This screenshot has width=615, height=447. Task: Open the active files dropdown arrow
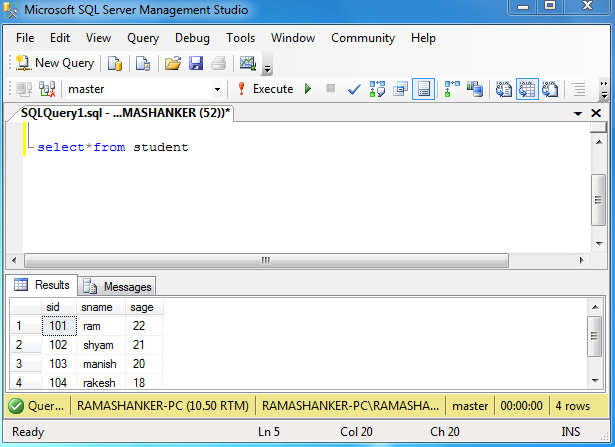point(578,114)
